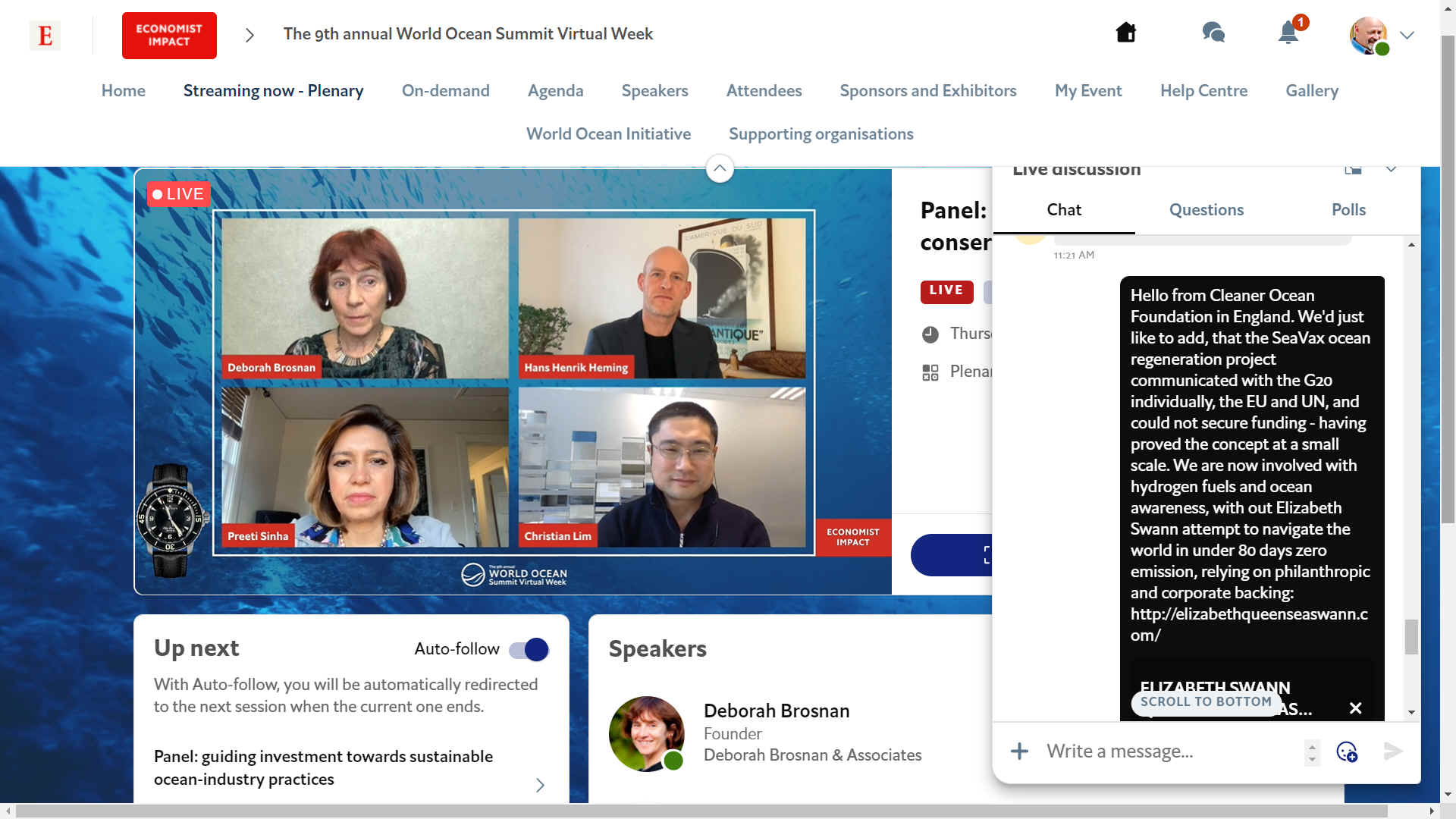Open the My Event page
Image resolution: width=1456 pixels, height=819 pixels.
[1088, 90]
